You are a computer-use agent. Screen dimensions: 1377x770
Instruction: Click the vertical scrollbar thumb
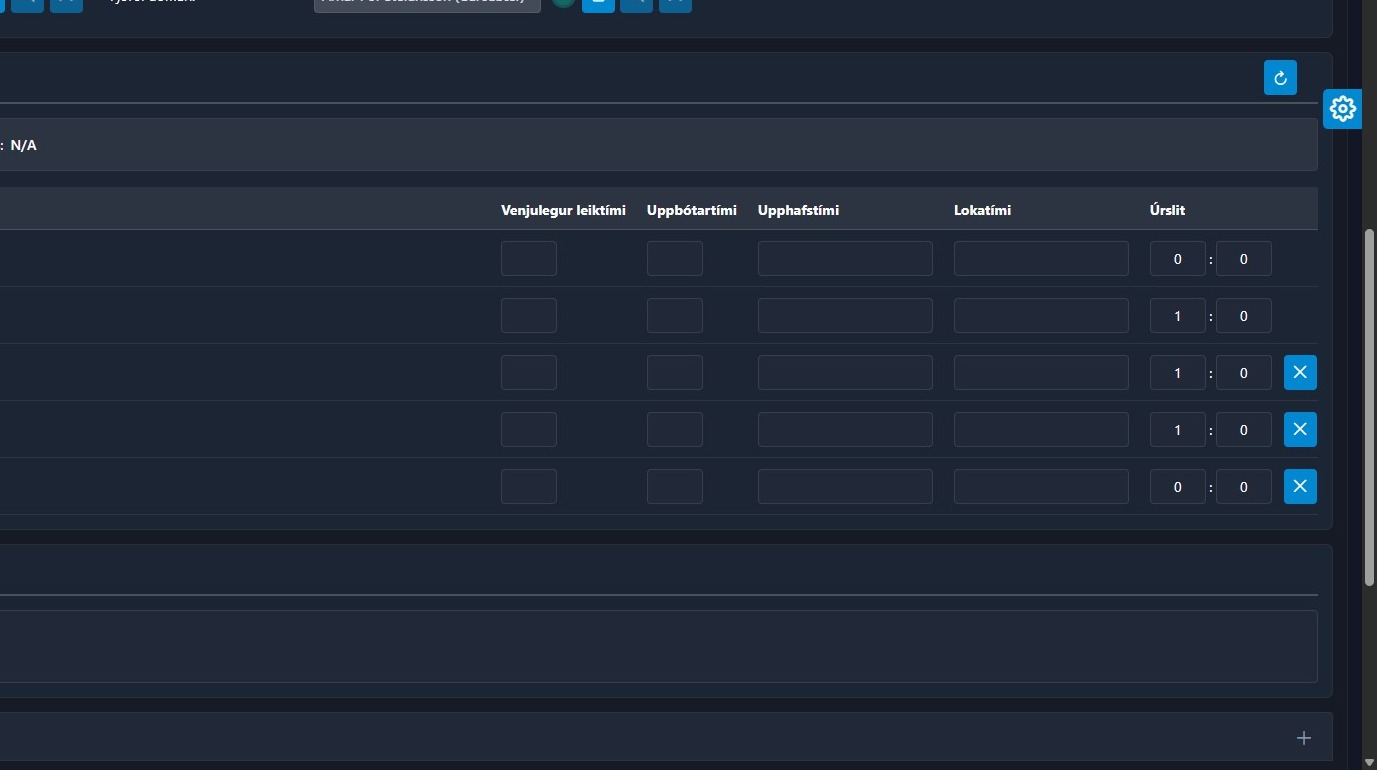click(1369, 407)
